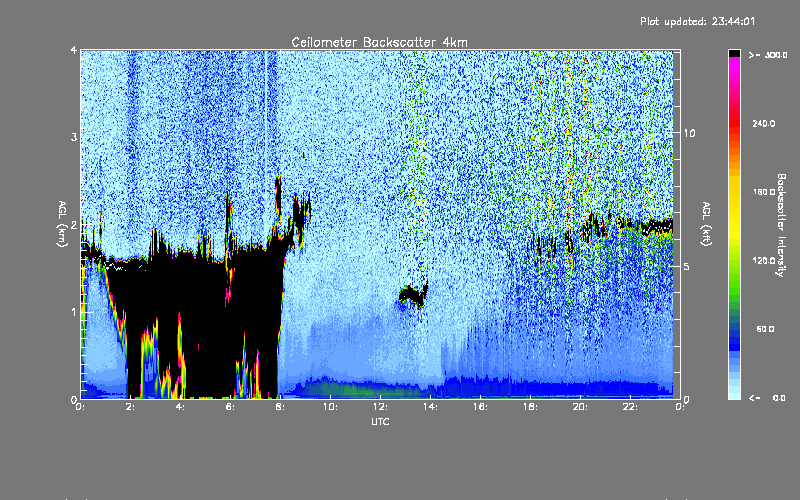Click the '14:' UTC tick label

[x=430, y=407]
